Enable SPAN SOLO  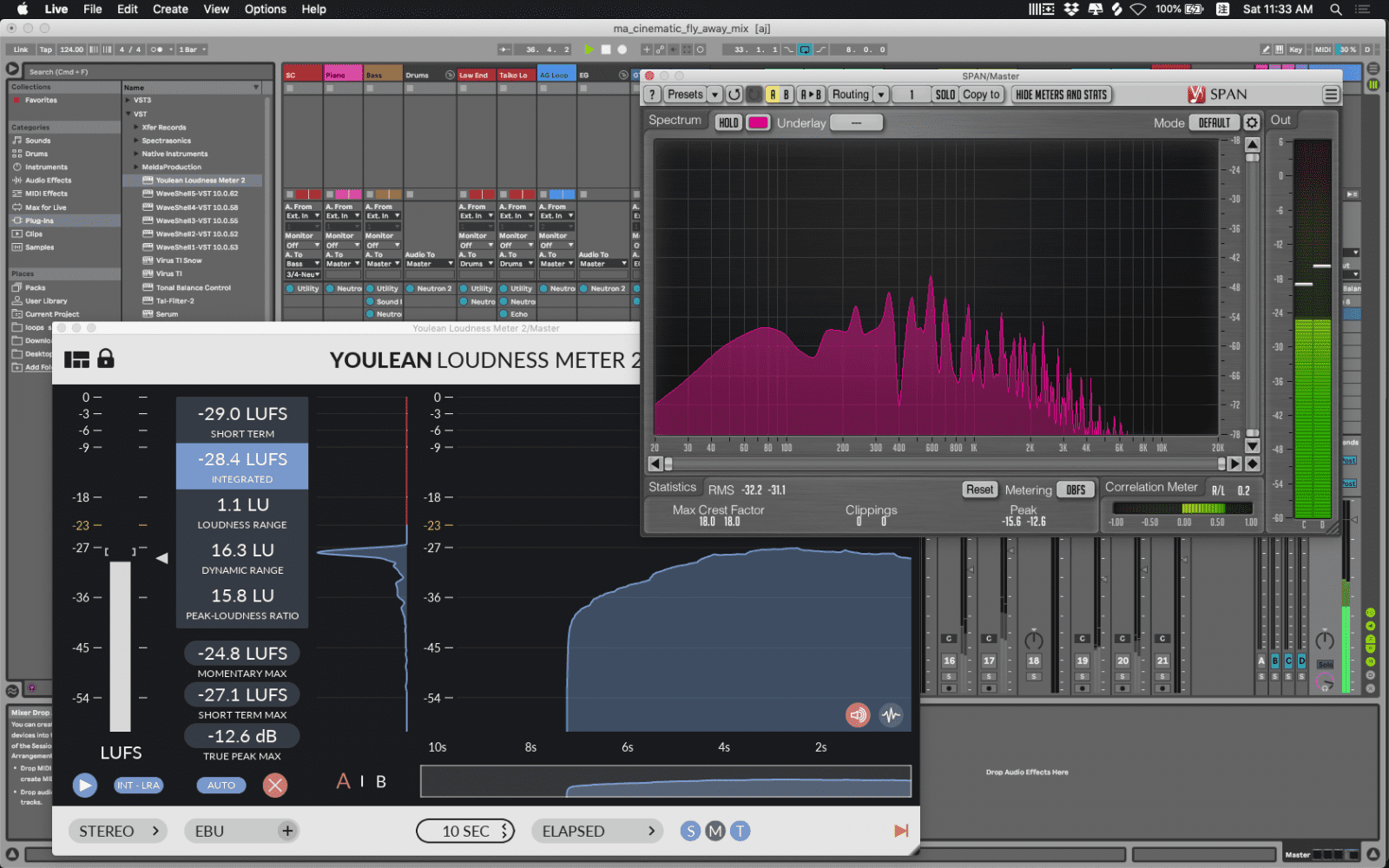pyautogui.click(x=945, y=95)
